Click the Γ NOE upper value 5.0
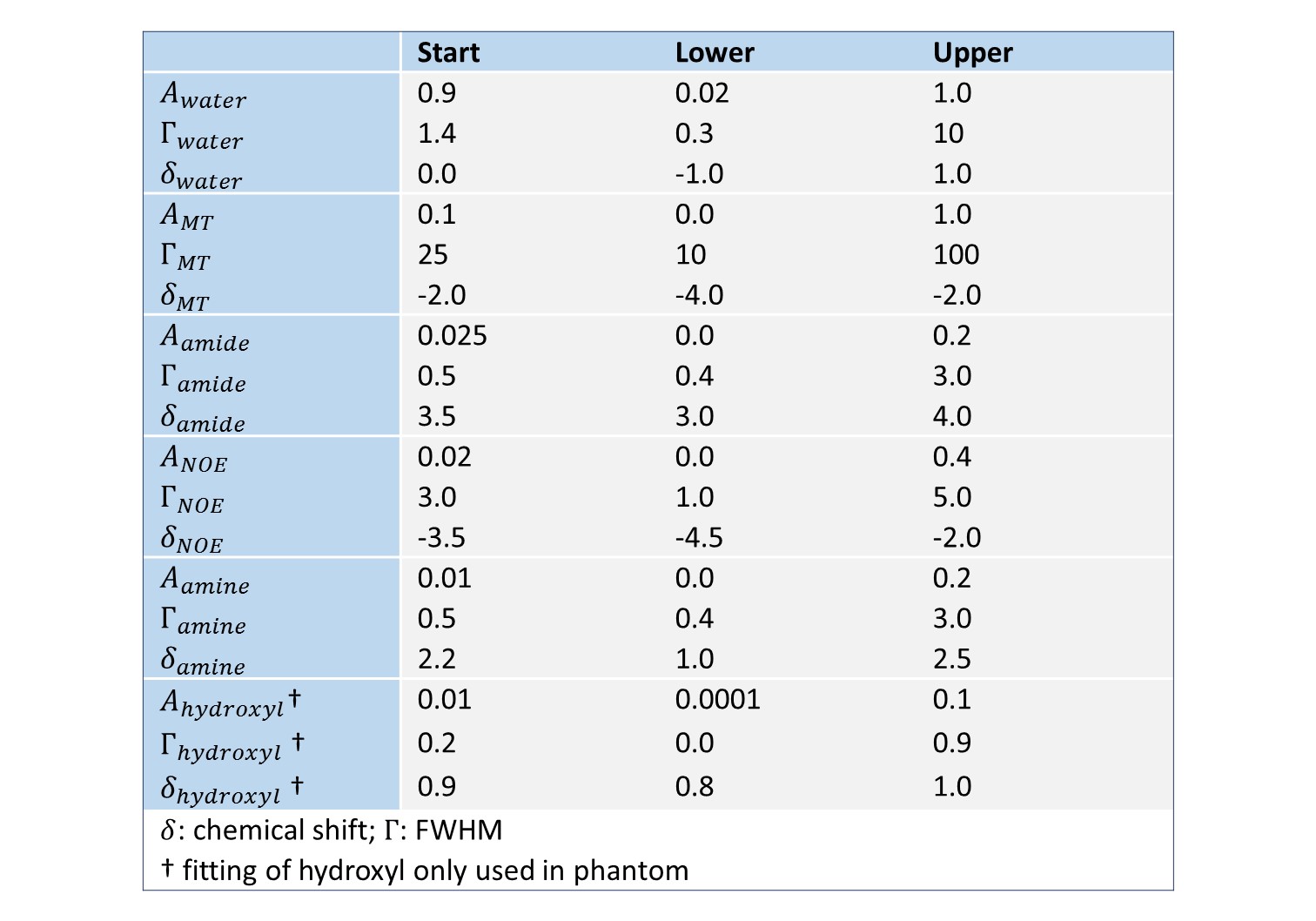Image resolution: width=1316 pixels, height=921 pixels. coord(951,497)
